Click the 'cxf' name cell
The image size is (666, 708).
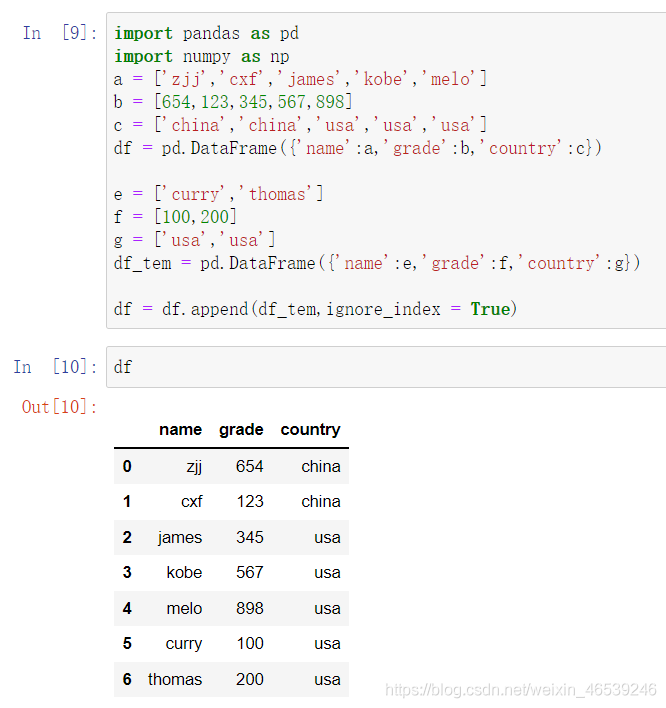(192, 502)
